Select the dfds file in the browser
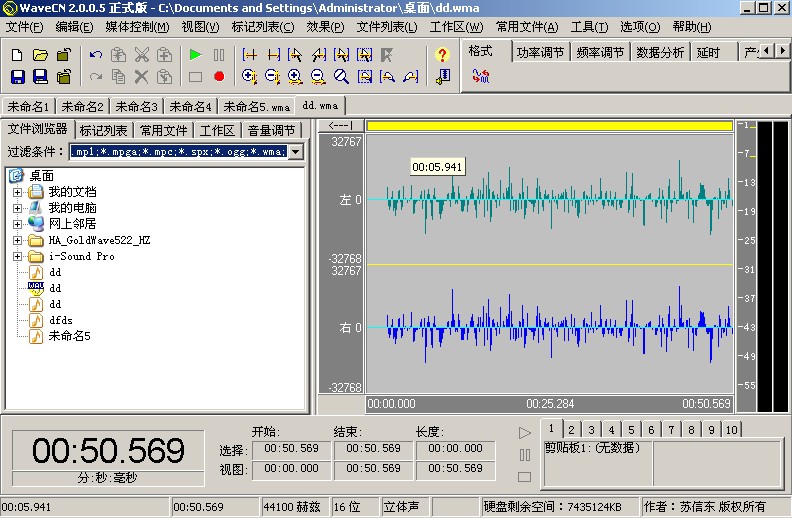 [61, 320]
